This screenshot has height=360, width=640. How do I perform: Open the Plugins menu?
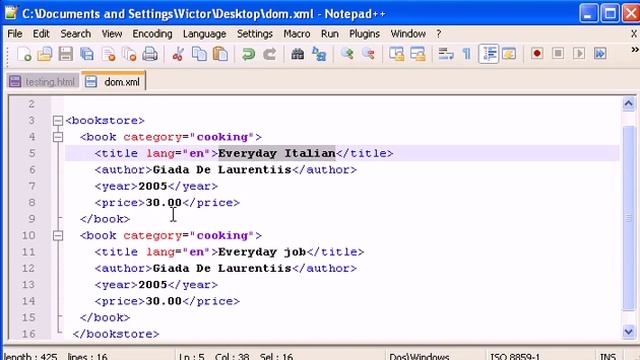click(x=364, y=34)
